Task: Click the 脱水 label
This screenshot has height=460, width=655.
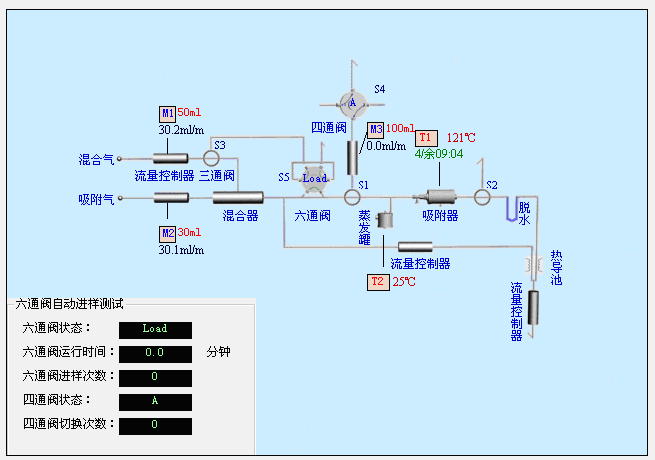Action: (524, 213)
